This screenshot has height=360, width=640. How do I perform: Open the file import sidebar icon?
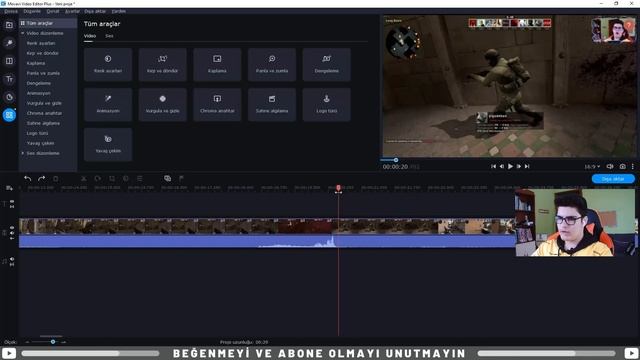pos(9,25)
